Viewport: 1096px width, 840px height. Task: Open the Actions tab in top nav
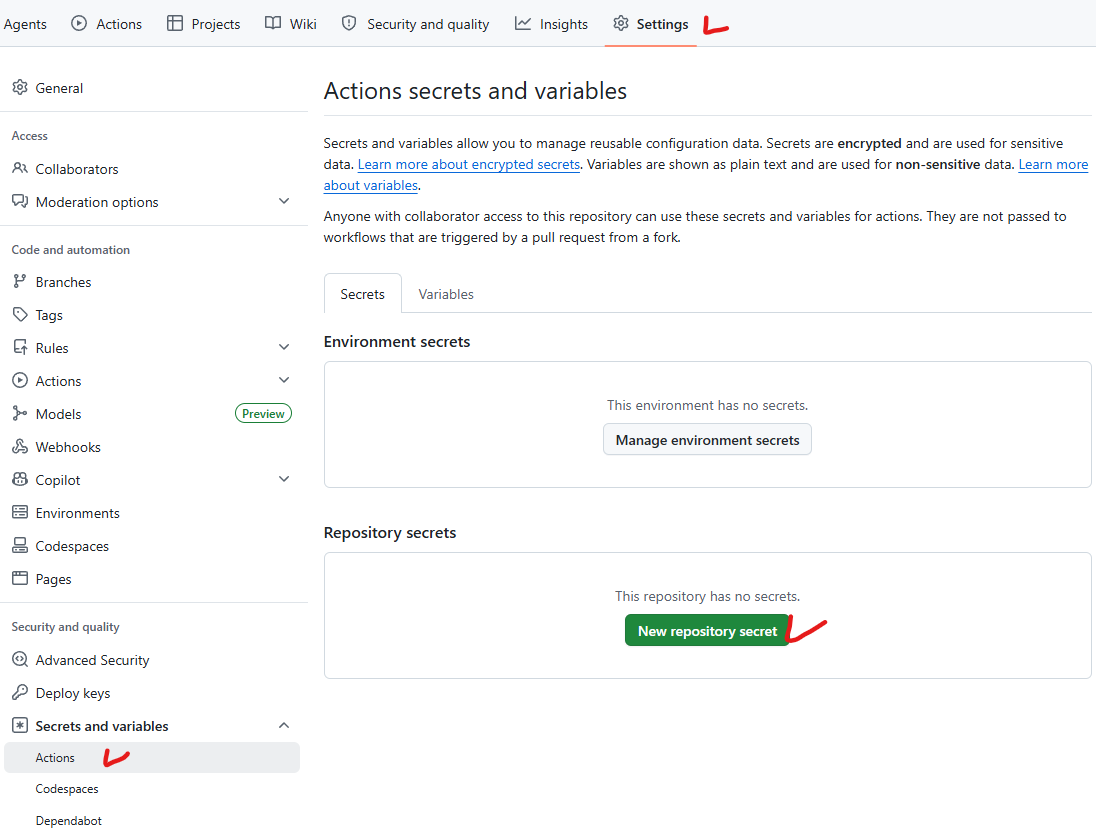coord(106,24)
